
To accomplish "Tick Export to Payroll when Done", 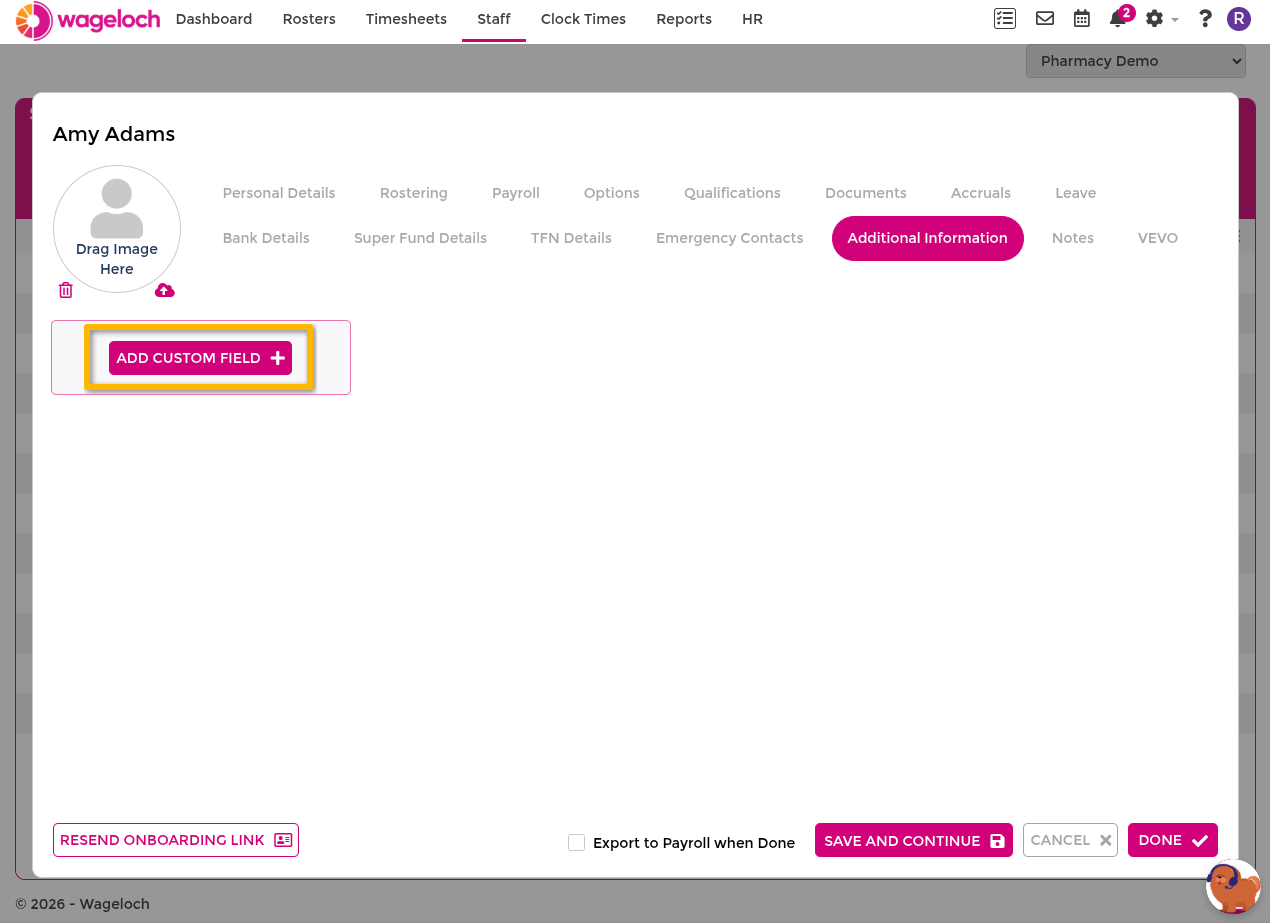I will point(576,842).
